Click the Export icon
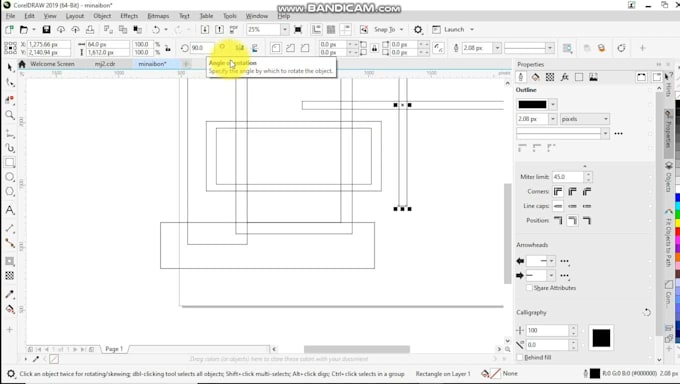Screen dimensions: 680x384 (219, 30)
